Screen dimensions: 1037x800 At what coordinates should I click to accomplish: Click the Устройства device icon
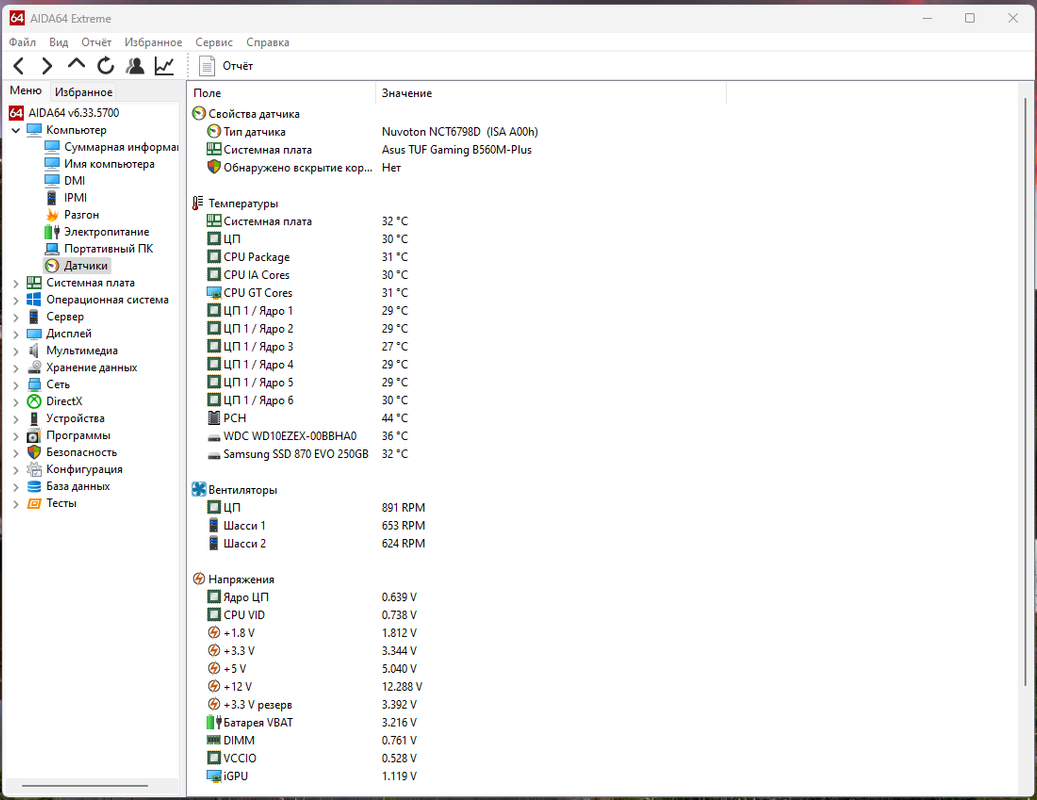34,419
